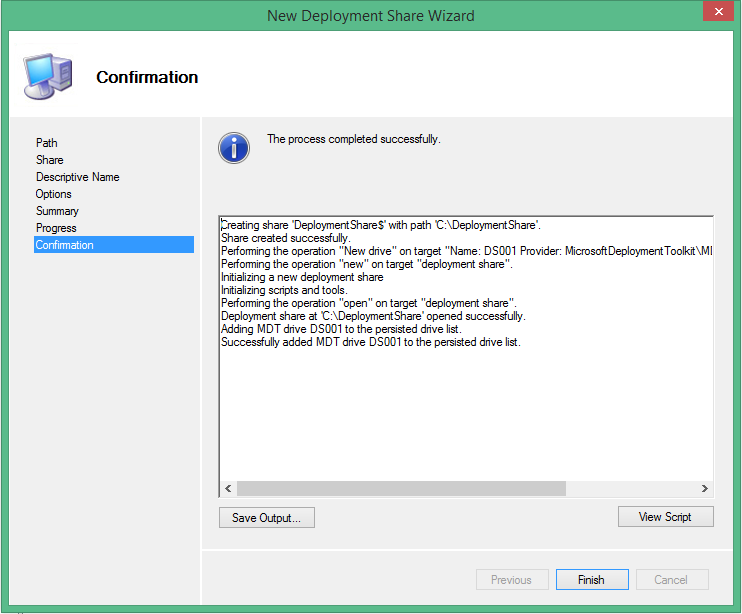742x614 pixels.
Task: Click the computer wizard icon in header
Action: (47, 77)
